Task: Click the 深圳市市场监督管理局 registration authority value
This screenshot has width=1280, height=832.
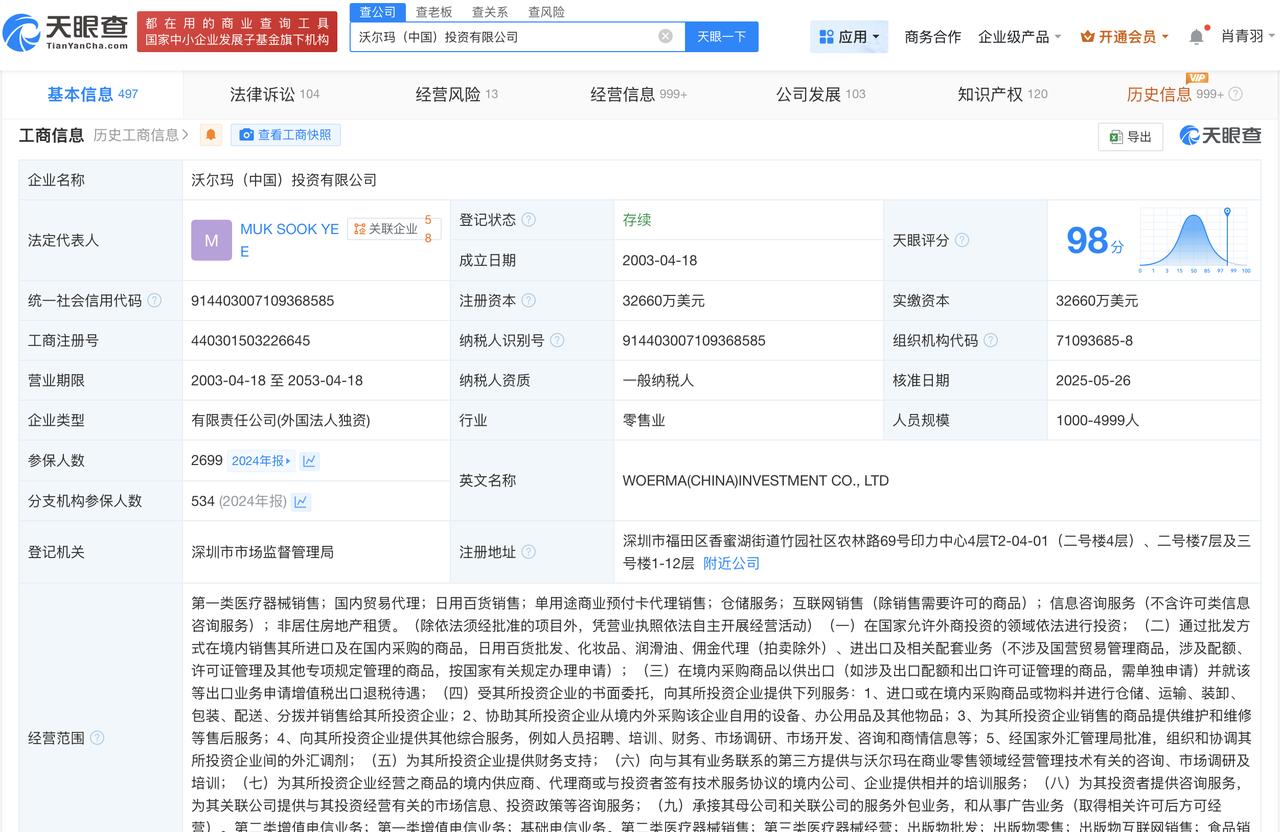Action: [x=262, y=552]
